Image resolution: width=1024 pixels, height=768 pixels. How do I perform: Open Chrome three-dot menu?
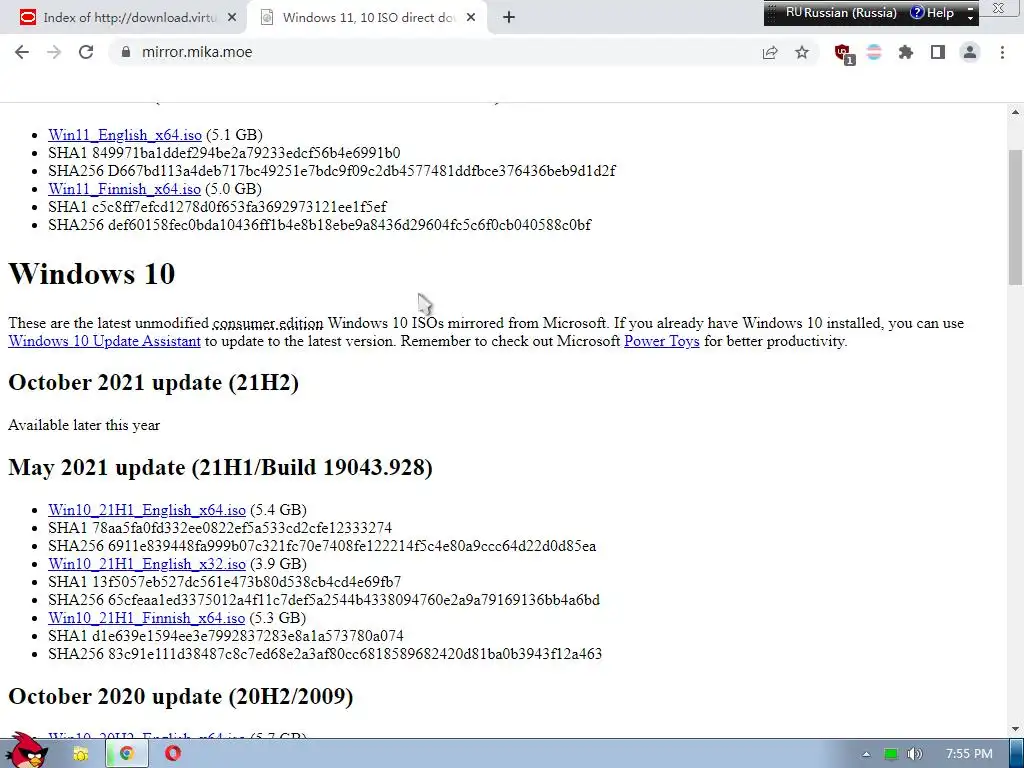[x=1002, y=52]
